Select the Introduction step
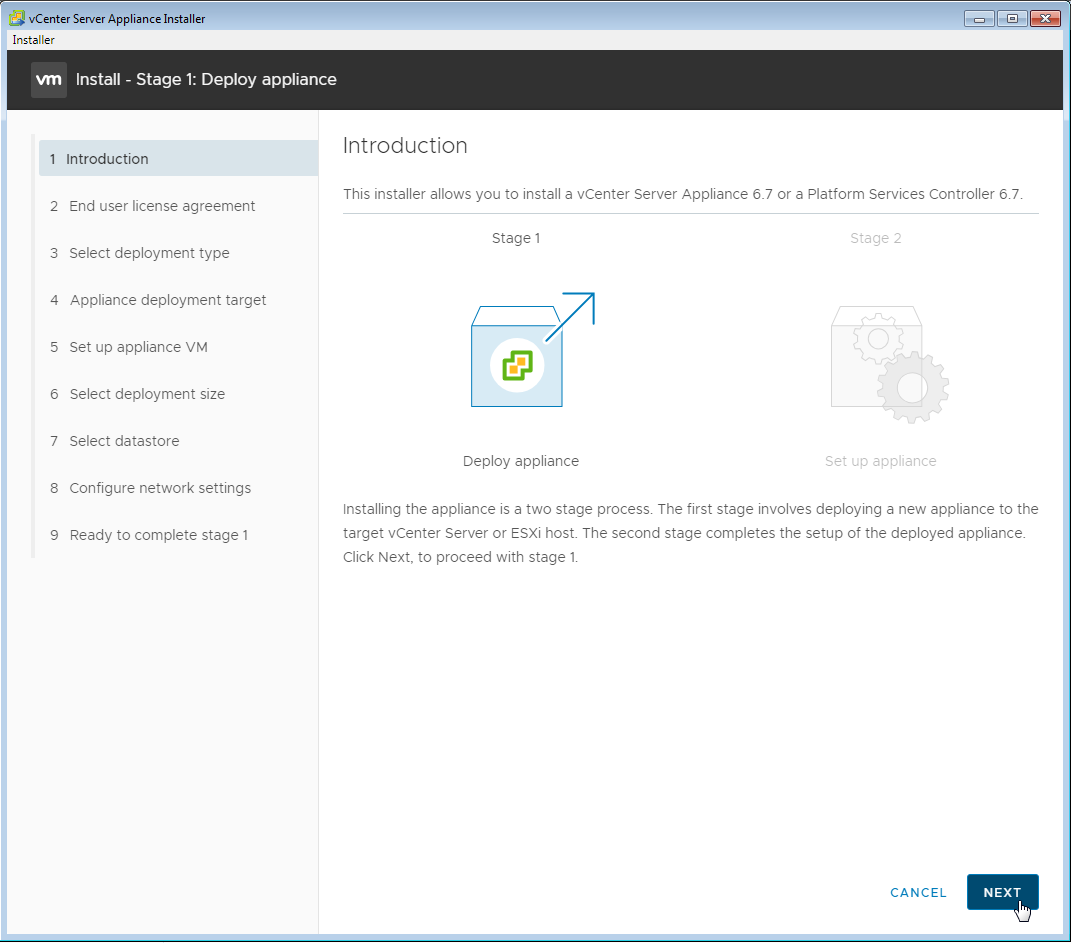The height and width of the screenshot is (943, 1071). (107, 159)
